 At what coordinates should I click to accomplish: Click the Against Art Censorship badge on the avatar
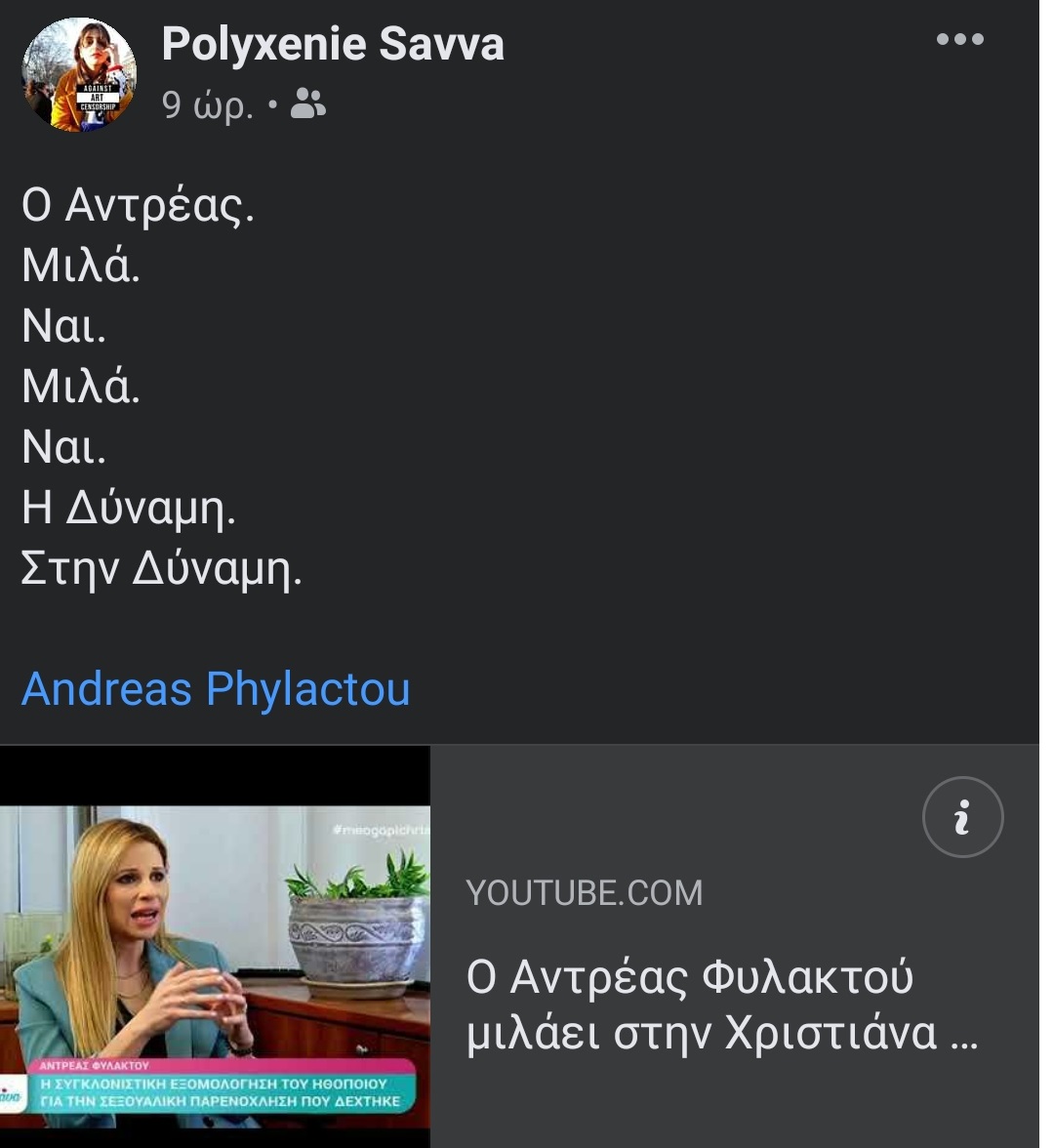(x=98, y=98)
